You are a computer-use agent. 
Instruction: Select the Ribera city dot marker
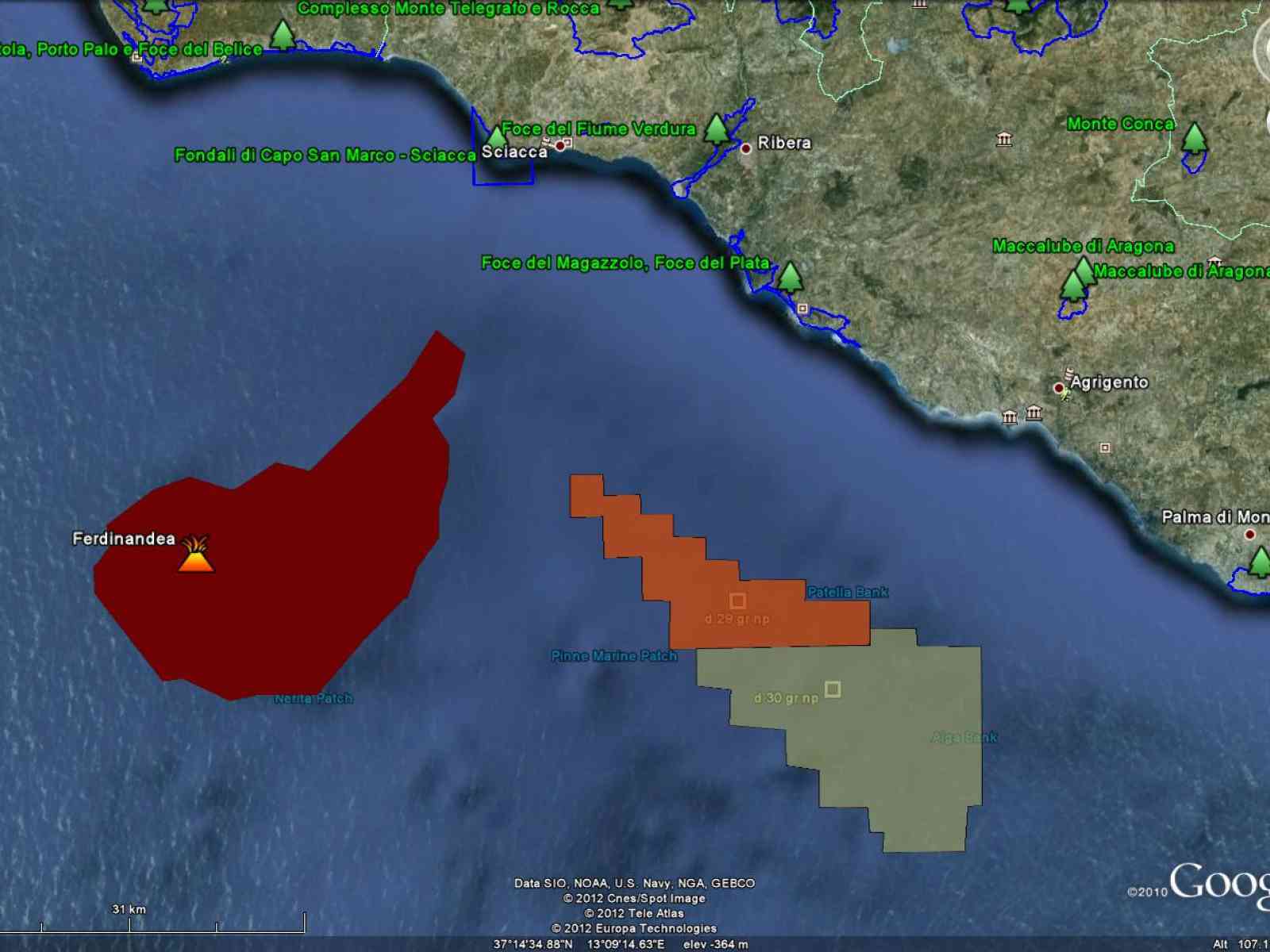coord(745,148)
